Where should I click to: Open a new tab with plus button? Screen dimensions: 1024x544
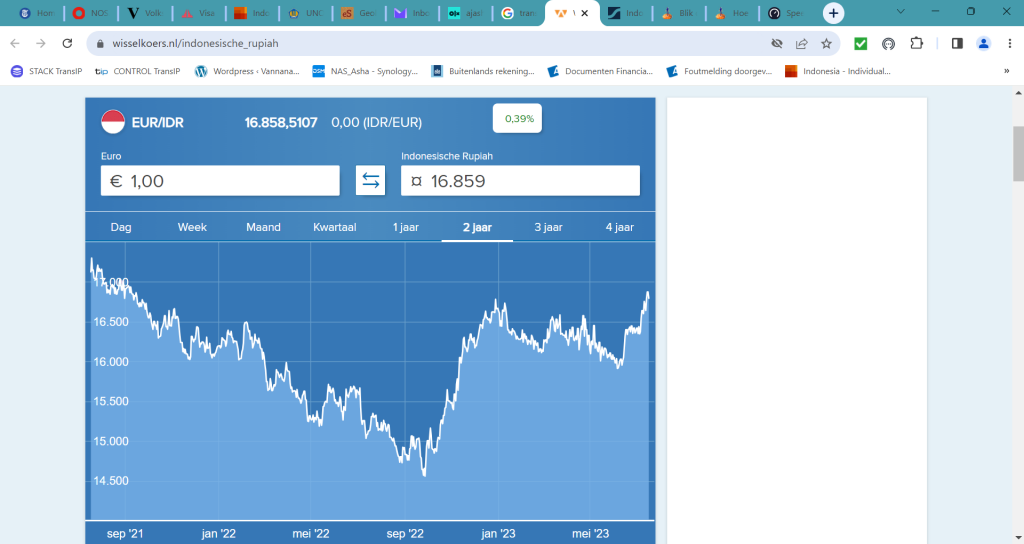833,13
